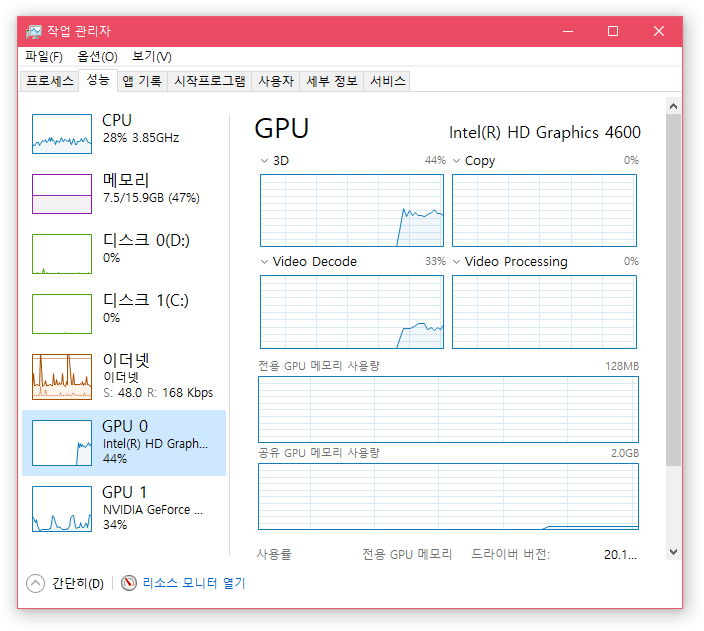Switch to the 프로세스 tab

50,81
